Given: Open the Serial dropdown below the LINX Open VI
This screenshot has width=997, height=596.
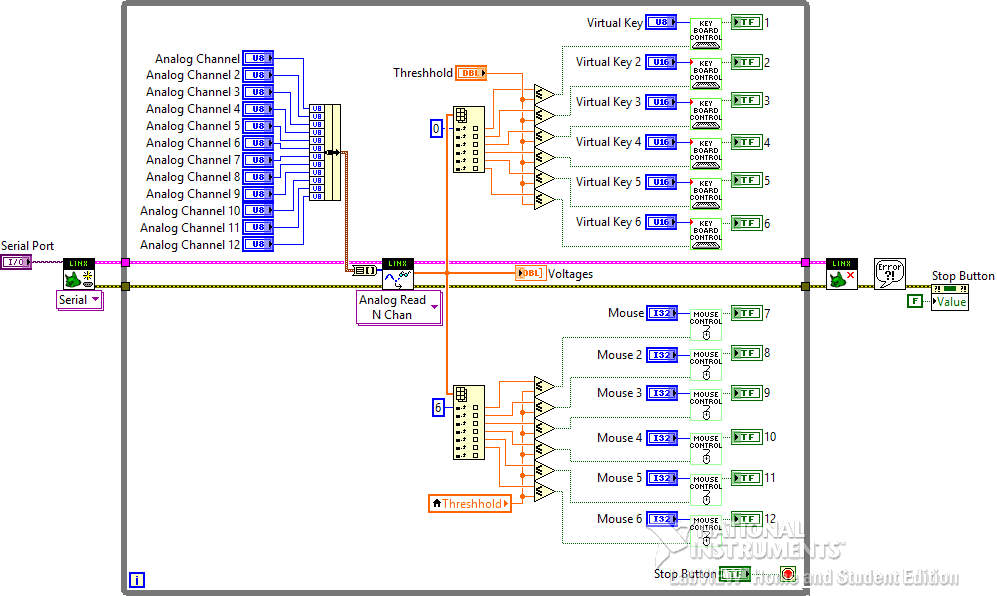Looking at the screenshot, I should (x=79, y=299).
